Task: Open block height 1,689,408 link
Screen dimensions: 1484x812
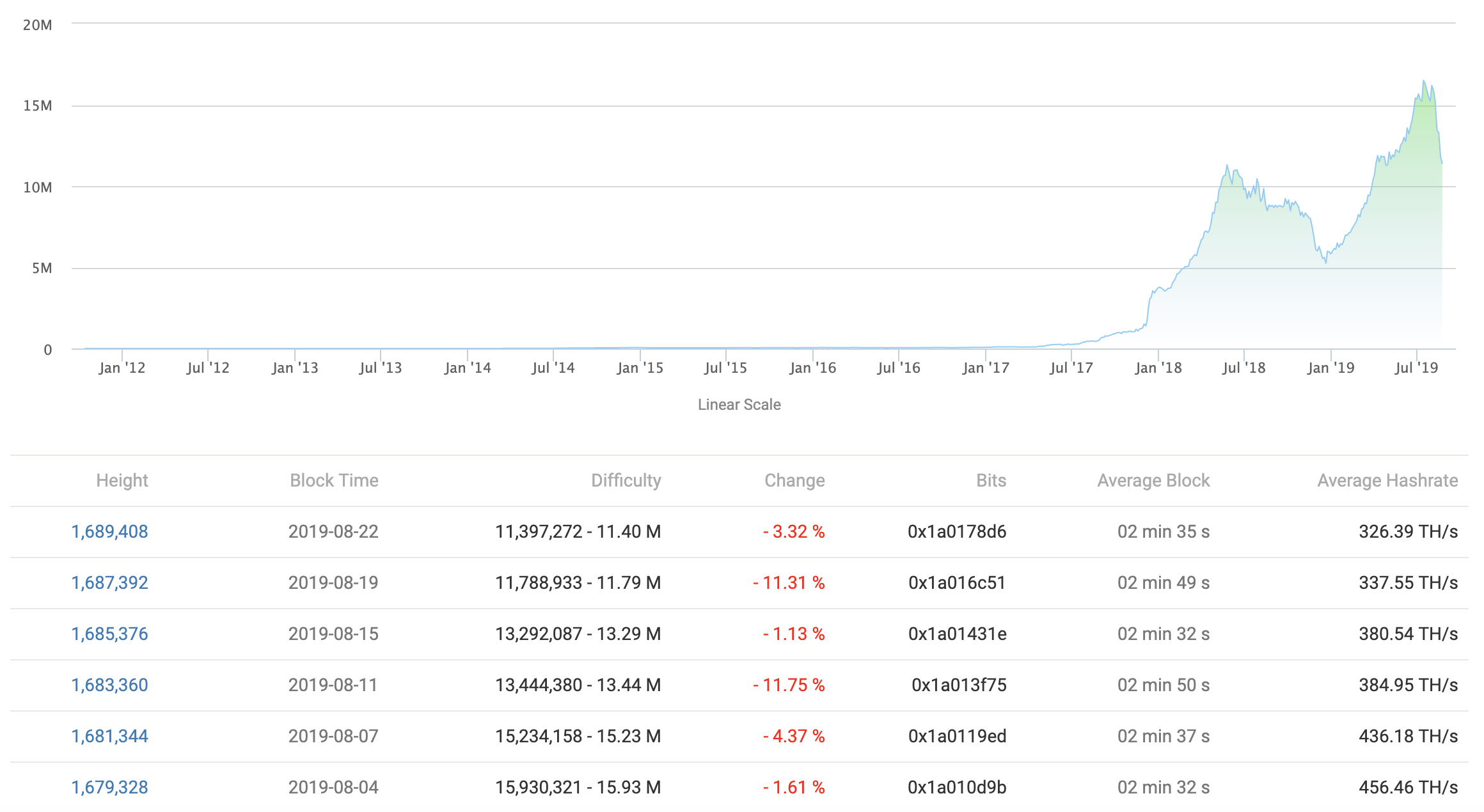Action: pyautogui.click(x=109, y=531)
